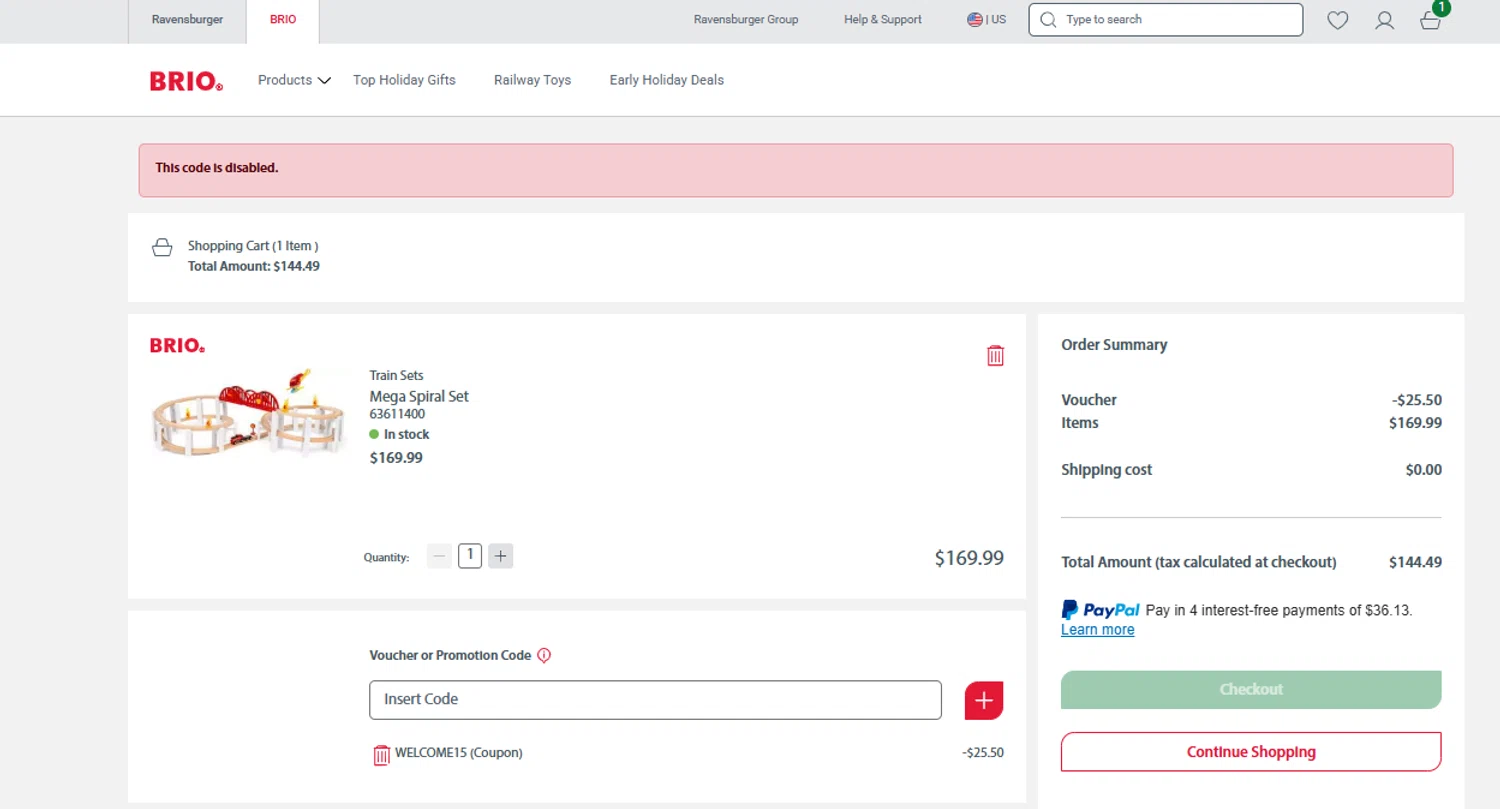Open Railway Toys menu item

[532, 80]
